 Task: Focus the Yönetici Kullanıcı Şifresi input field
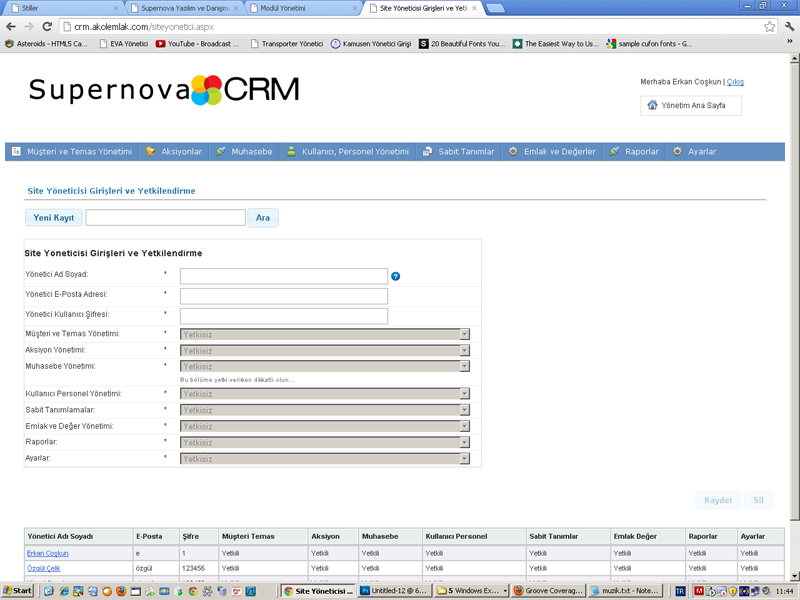[284, 316]
